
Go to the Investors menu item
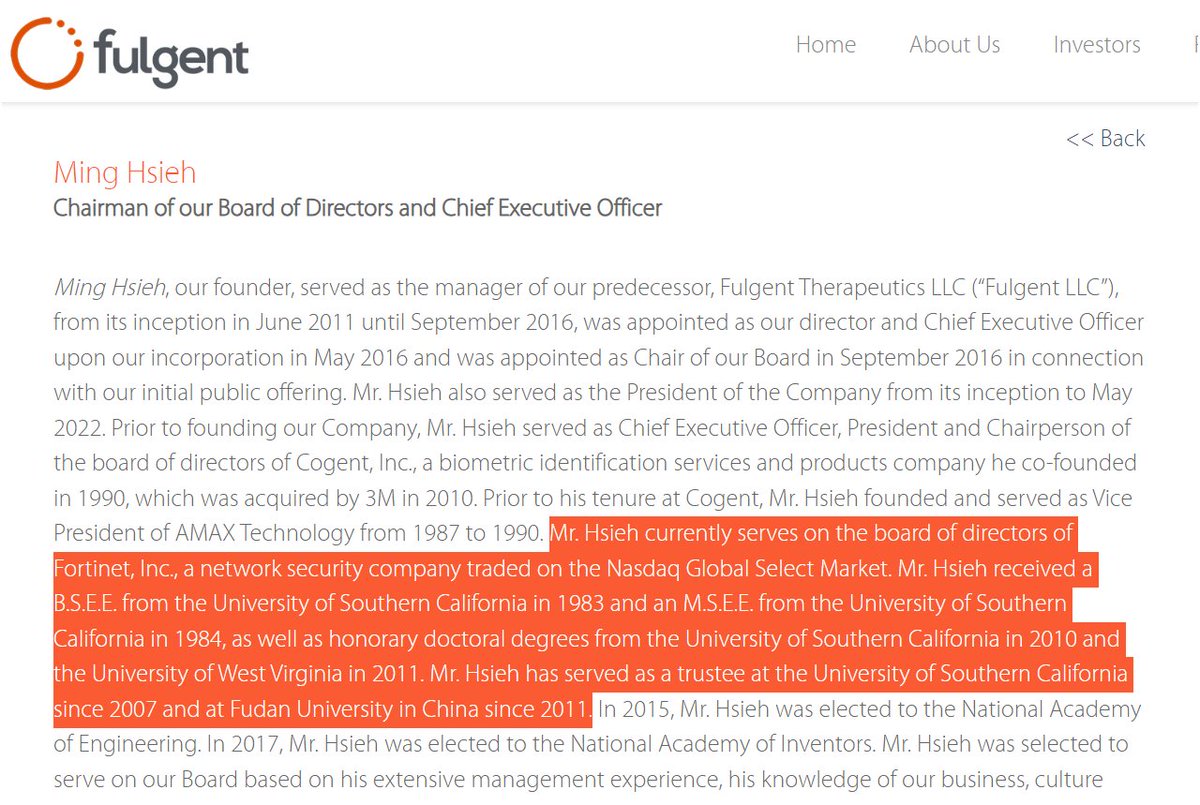pyautogui.click(x=1096, y=45)
